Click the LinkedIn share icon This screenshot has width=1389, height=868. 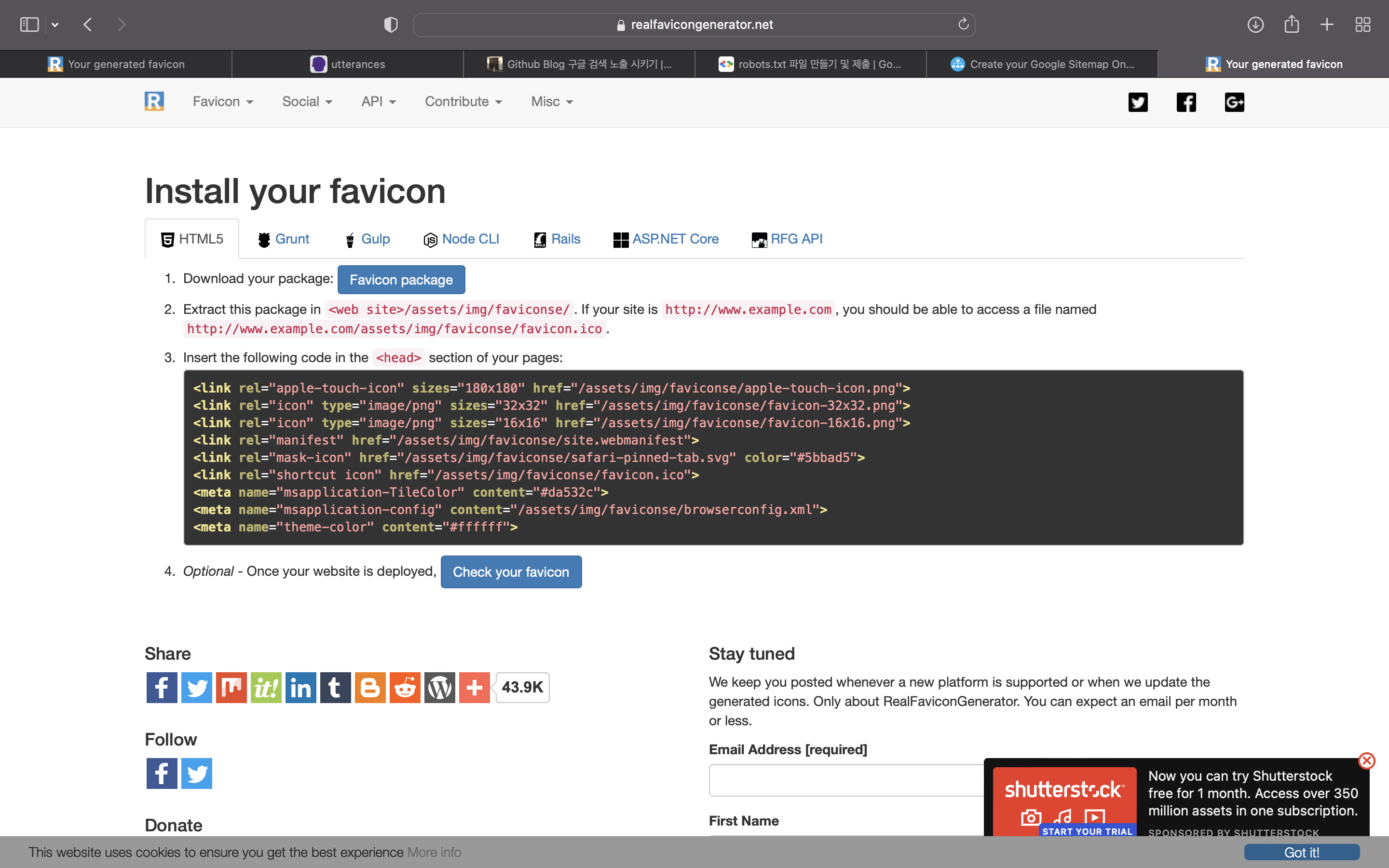click(x=301, y=687)
